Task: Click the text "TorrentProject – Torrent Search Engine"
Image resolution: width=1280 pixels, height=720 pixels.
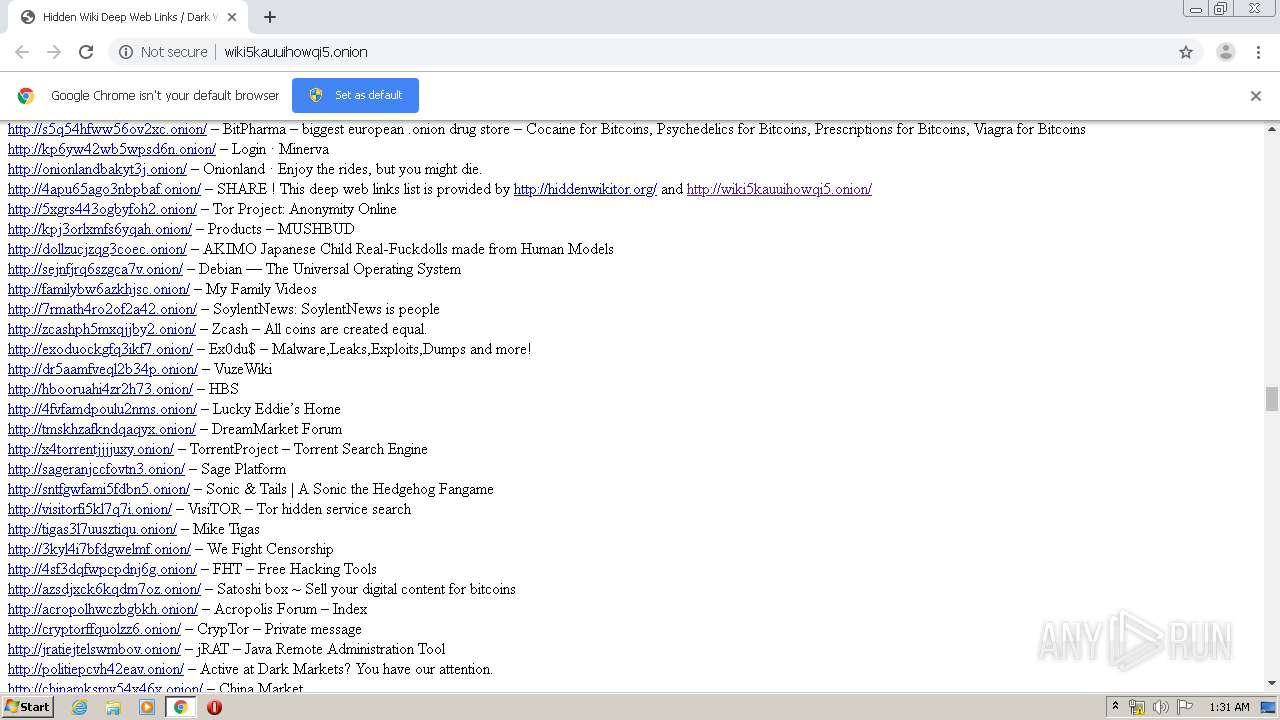Action: [309, 449]
